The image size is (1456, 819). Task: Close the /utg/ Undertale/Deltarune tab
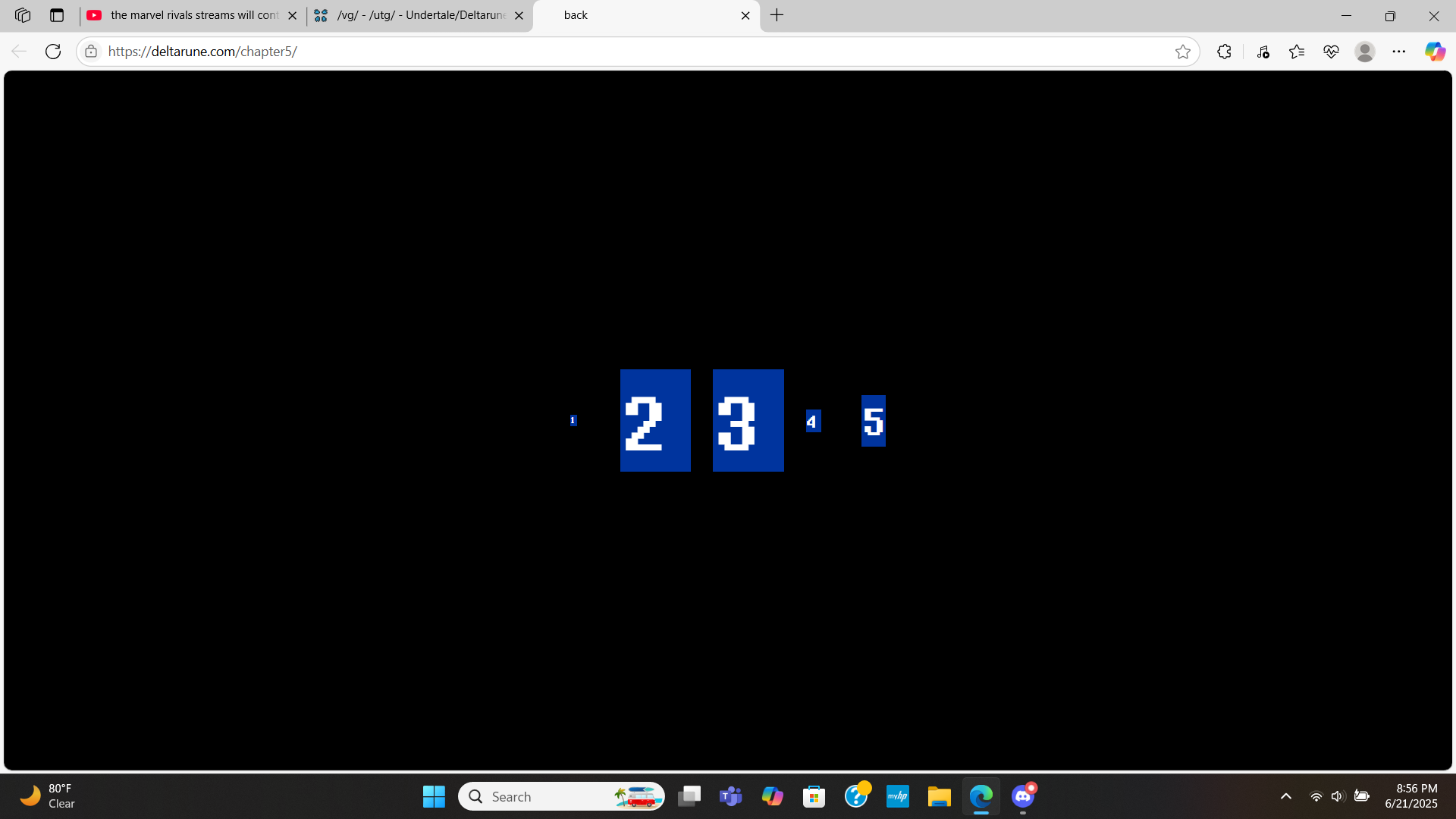tap(519, 15)
